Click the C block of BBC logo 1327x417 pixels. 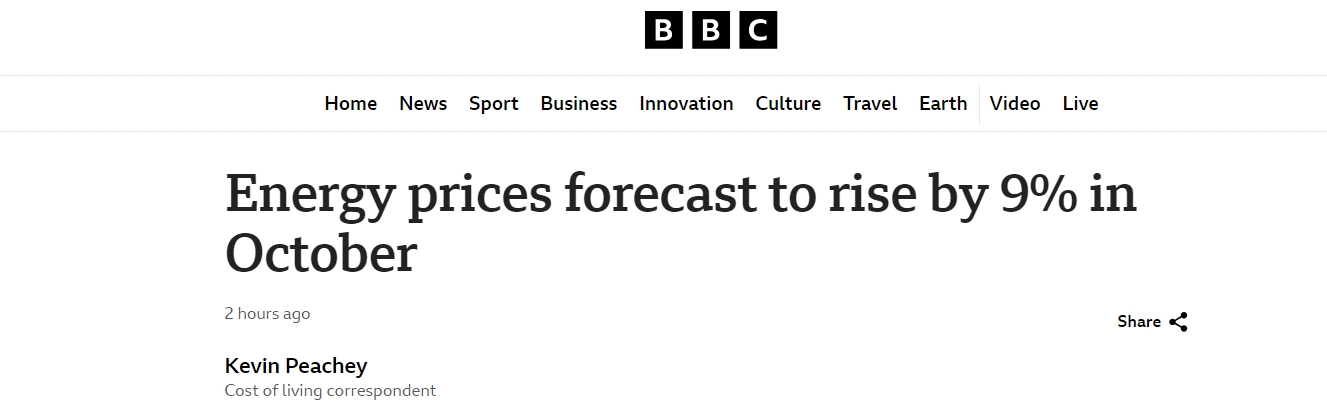click(x=758, y=31)
